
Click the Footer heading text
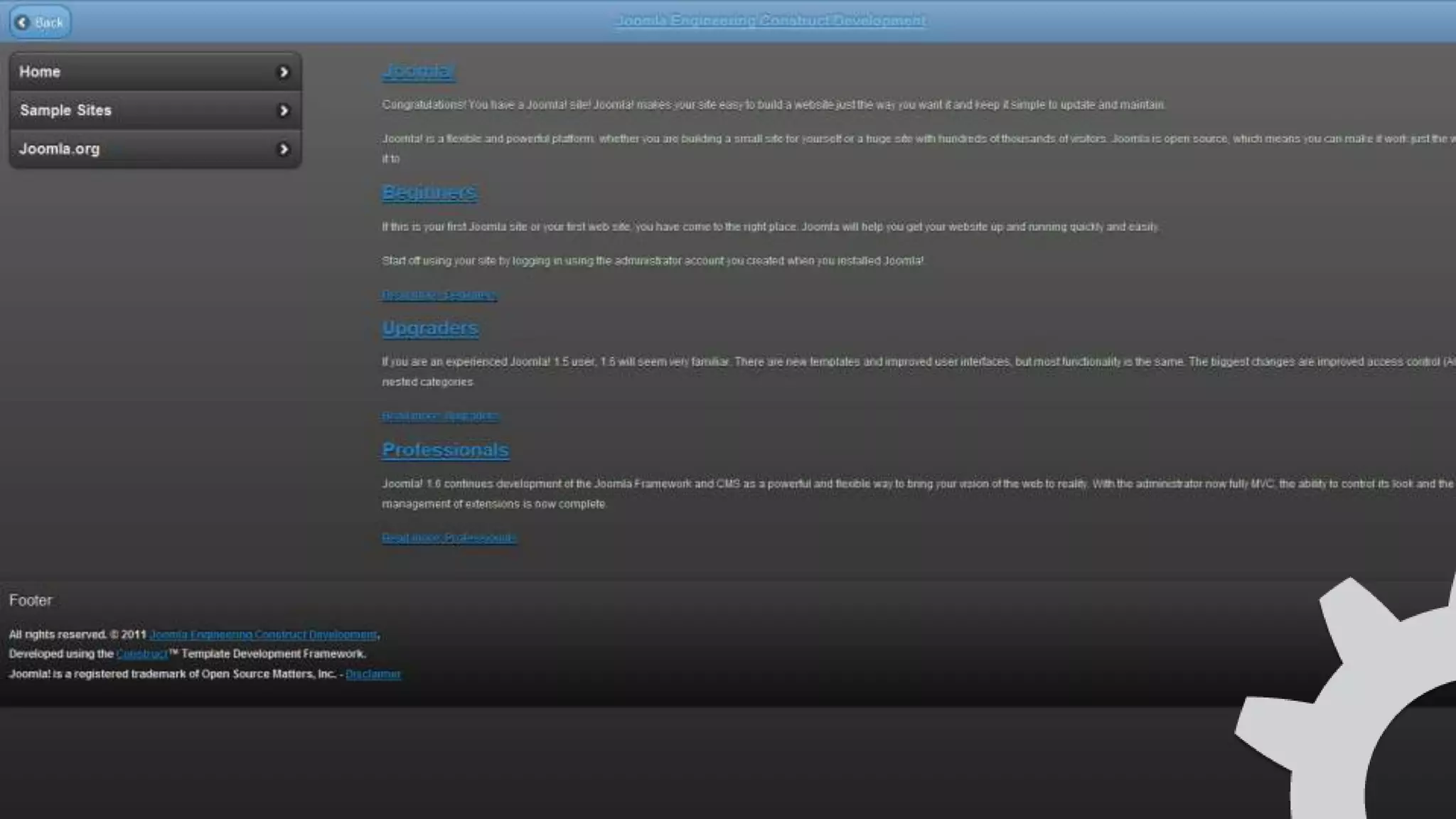(31, 601)
